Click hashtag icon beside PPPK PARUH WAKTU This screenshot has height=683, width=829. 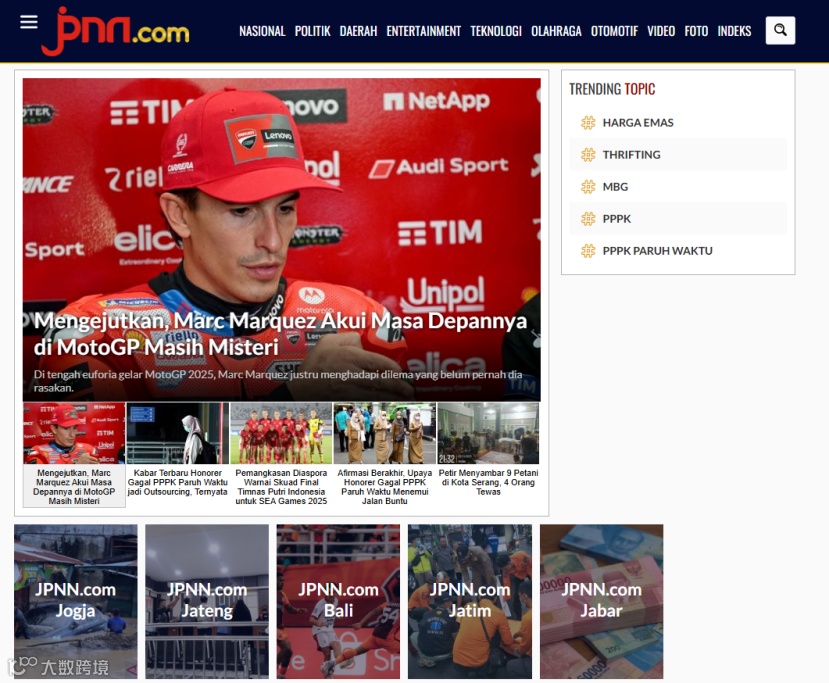pos(588,251)
